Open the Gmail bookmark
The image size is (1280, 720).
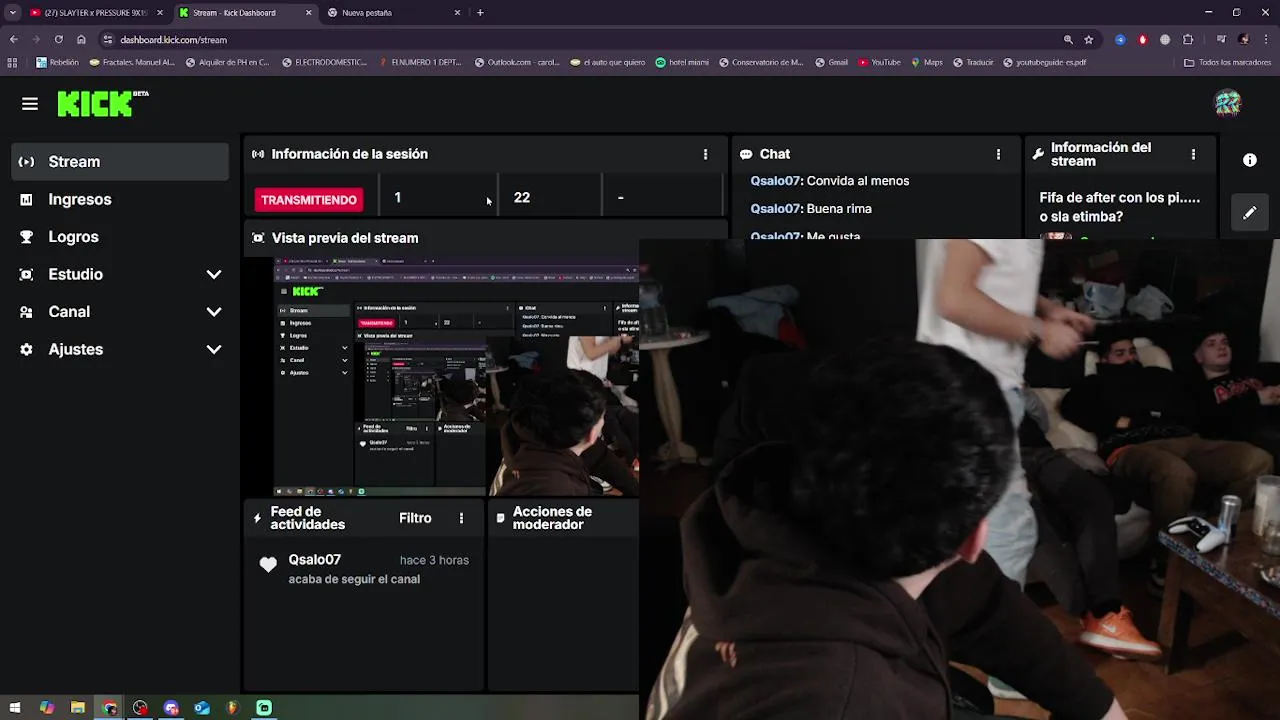831,62
